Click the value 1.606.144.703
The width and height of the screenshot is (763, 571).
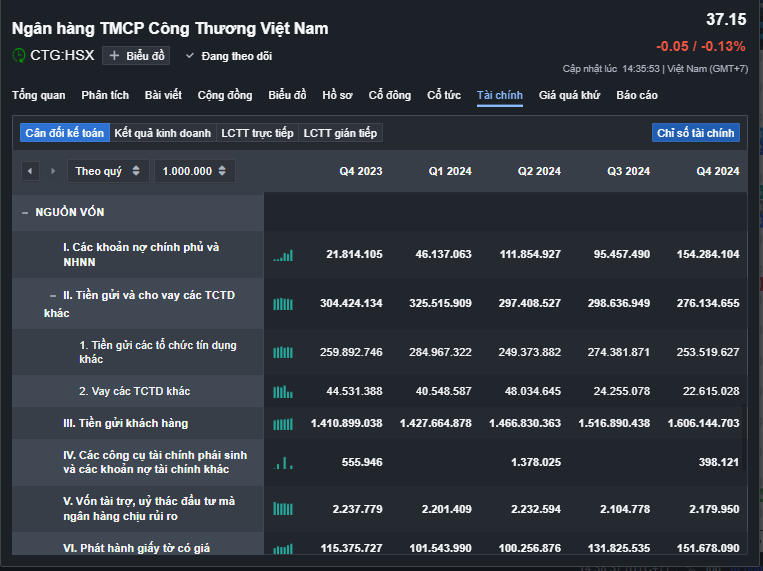[x=704, y=424]
